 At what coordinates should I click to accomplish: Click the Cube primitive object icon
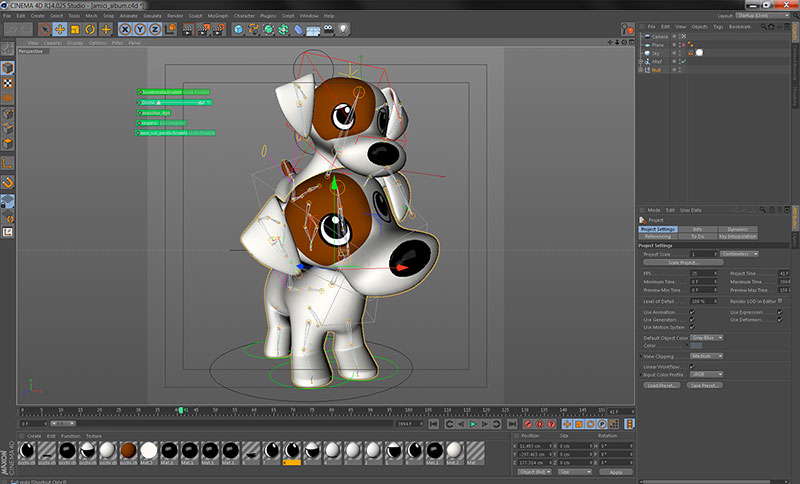pyautogui.click(x=239, y=29)
